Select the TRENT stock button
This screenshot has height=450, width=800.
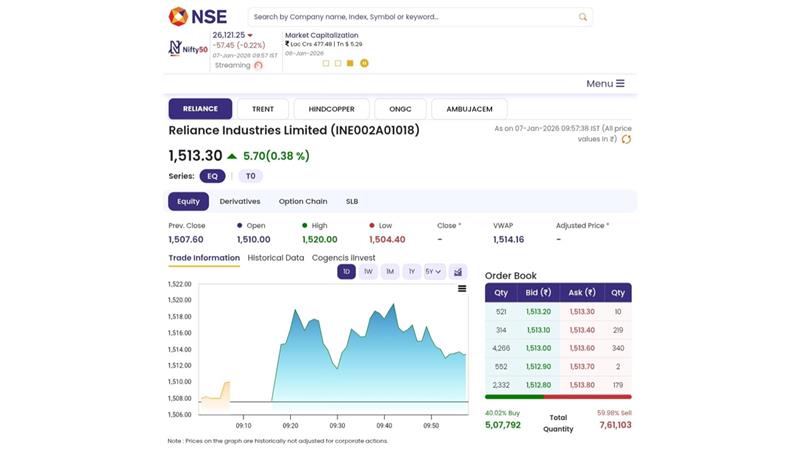click(263, 109)
